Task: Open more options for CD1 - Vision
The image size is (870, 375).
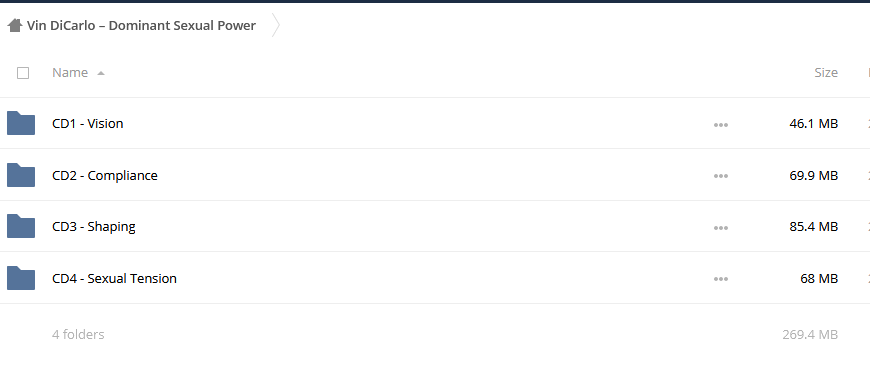Action: click(x=721, y=125)
